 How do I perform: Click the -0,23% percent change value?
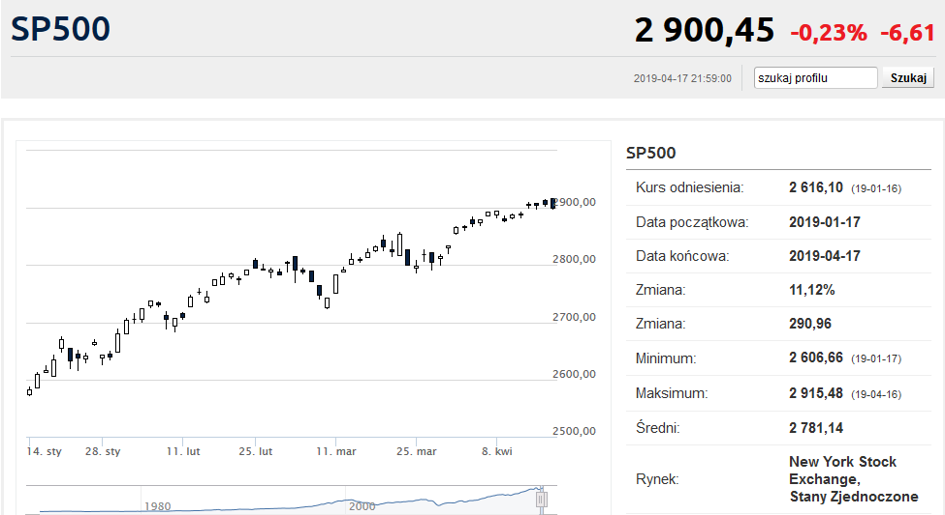829,33
